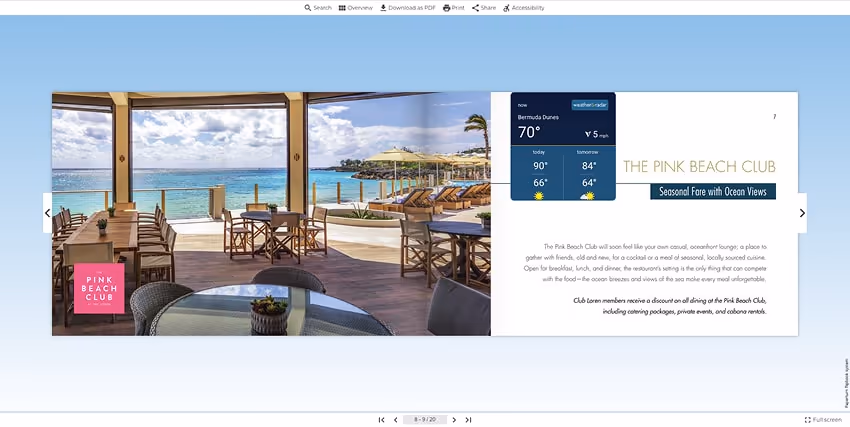Open the page Overview grid
Viewport: 850px width, 427px height.
tap(356, 8)
